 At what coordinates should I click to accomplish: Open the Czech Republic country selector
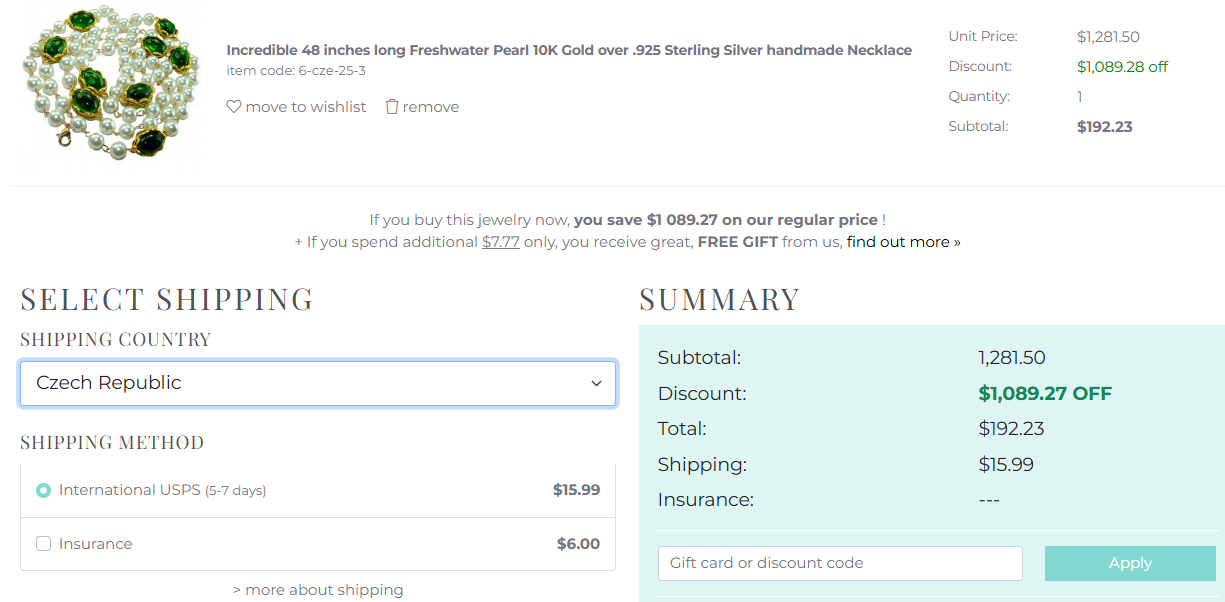pyautogui.click(x=318, y=384)
